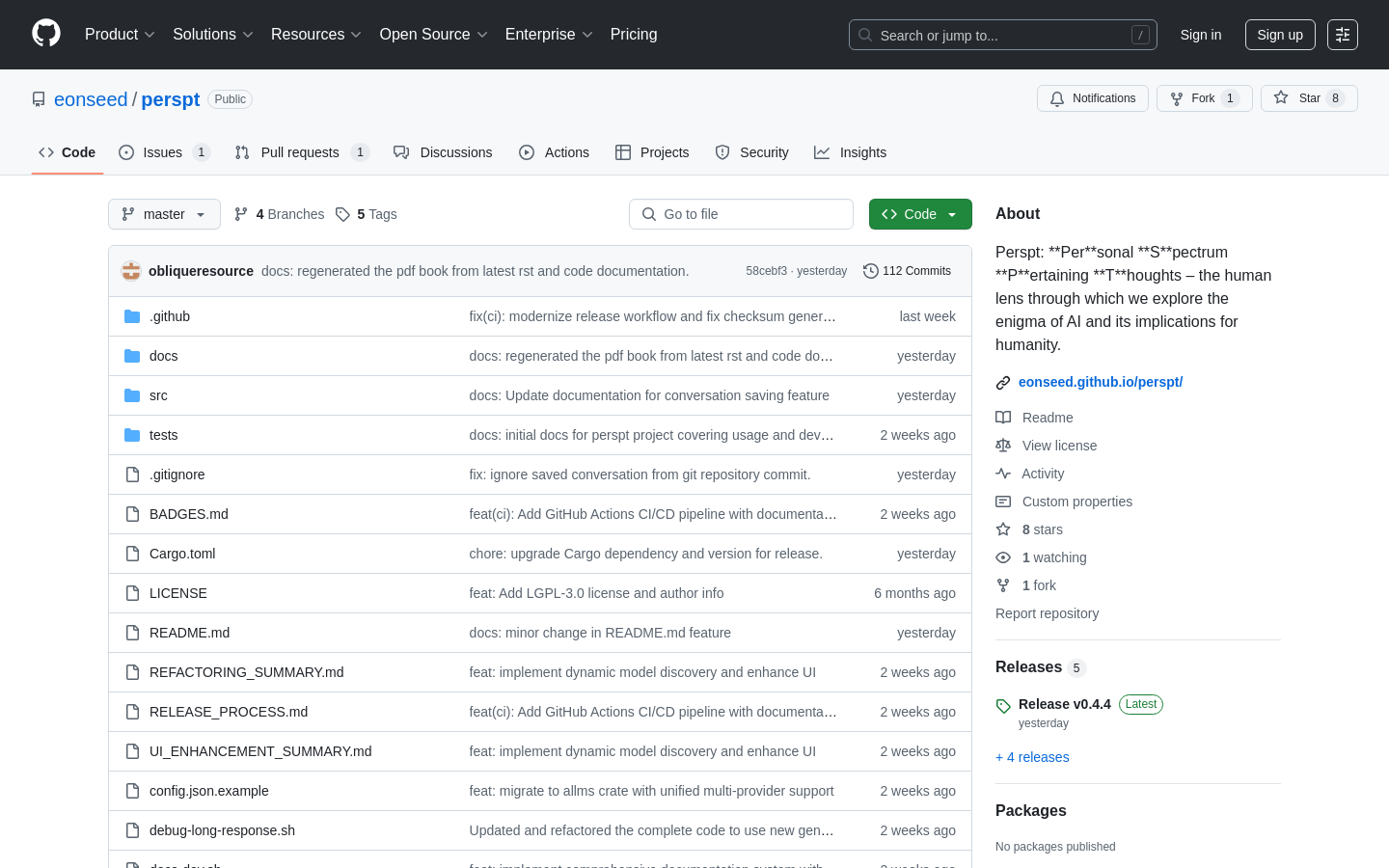Switch to the Projects tab

tap(652, 152)
